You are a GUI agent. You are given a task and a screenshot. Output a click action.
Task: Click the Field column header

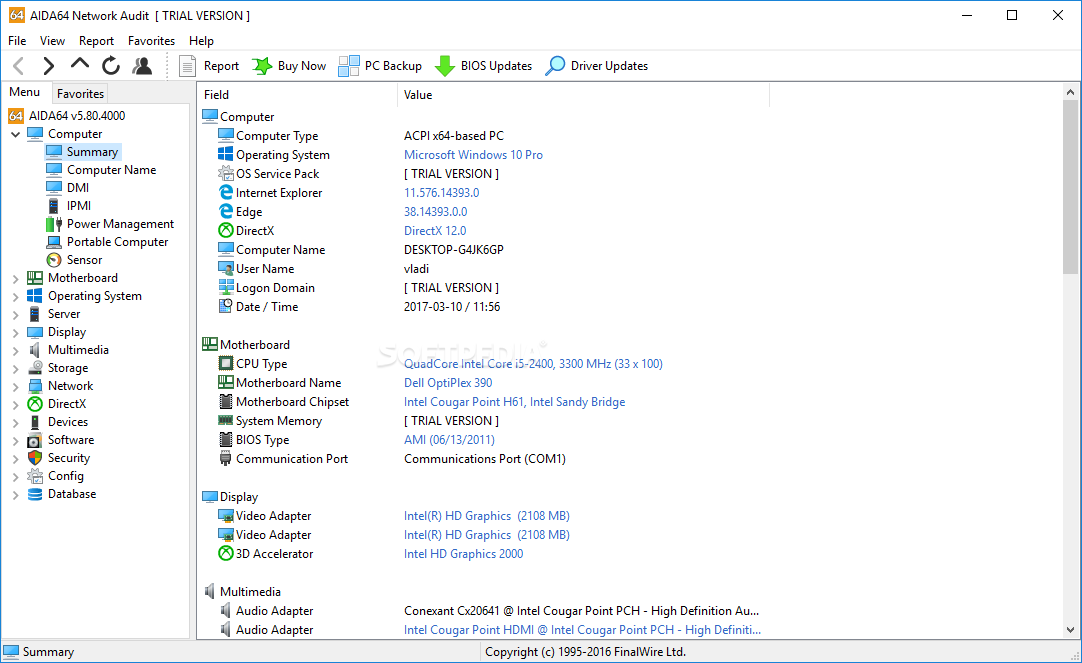(297, 95)
